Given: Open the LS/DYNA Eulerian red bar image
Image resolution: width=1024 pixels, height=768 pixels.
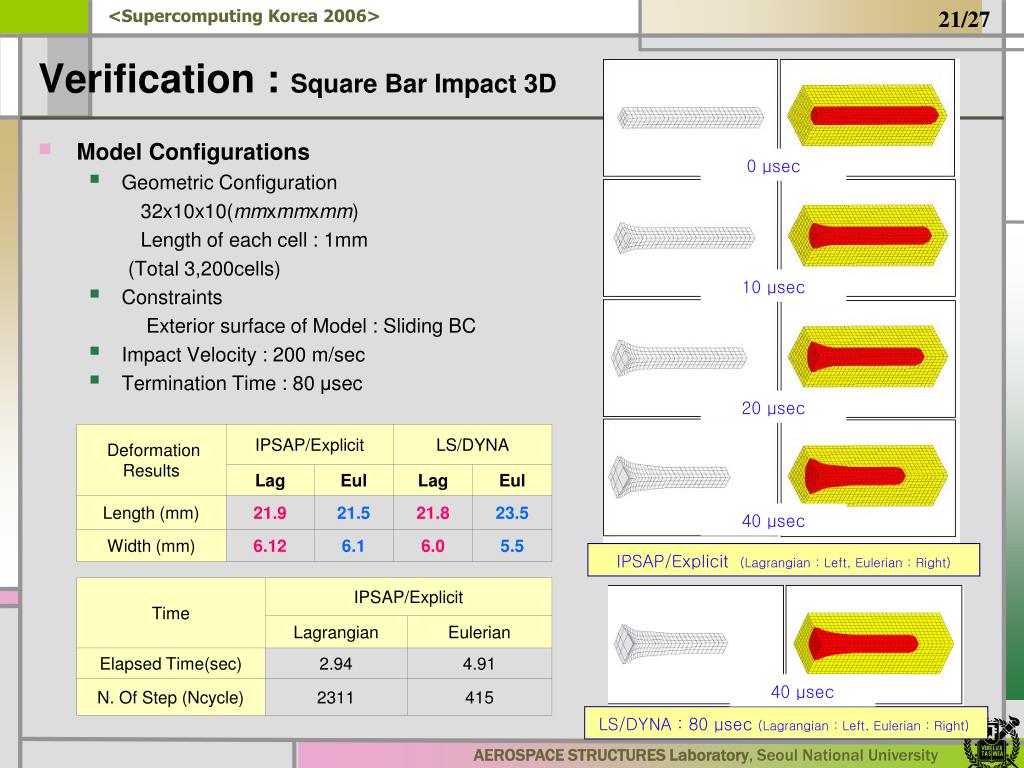Looking at the screenshot, I should tap(873, 644).
